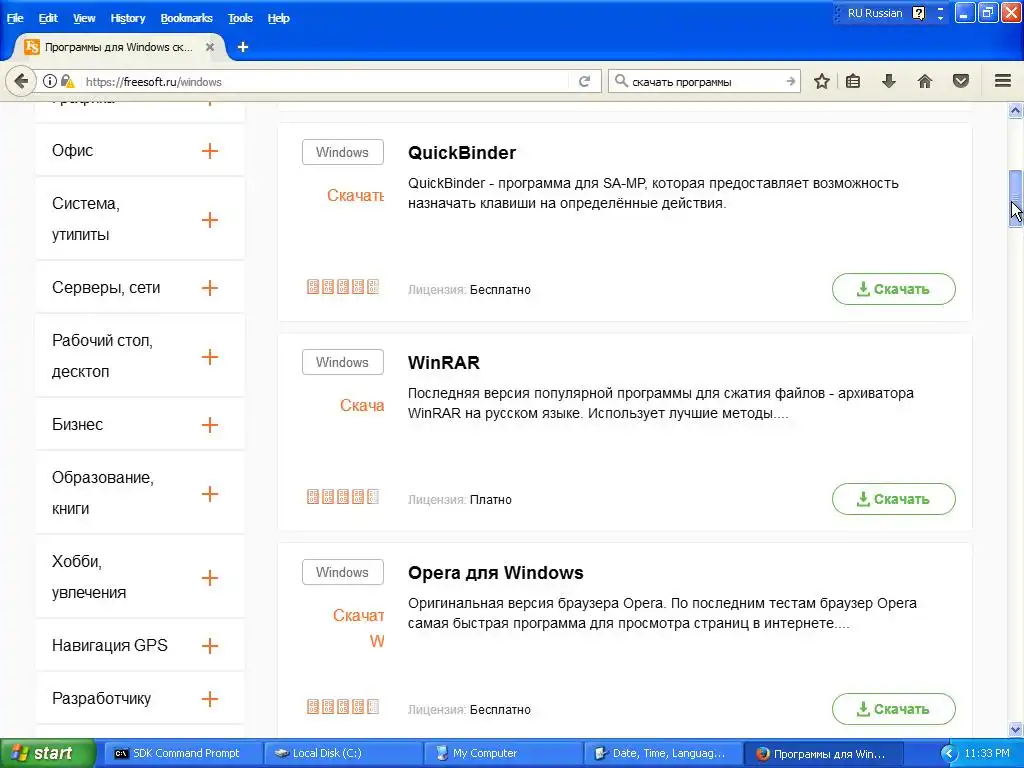The image size is (1024, 768).
Task: Click the Windows tag on Opera card
Action: pyautogui.click(x=343, y=572)
